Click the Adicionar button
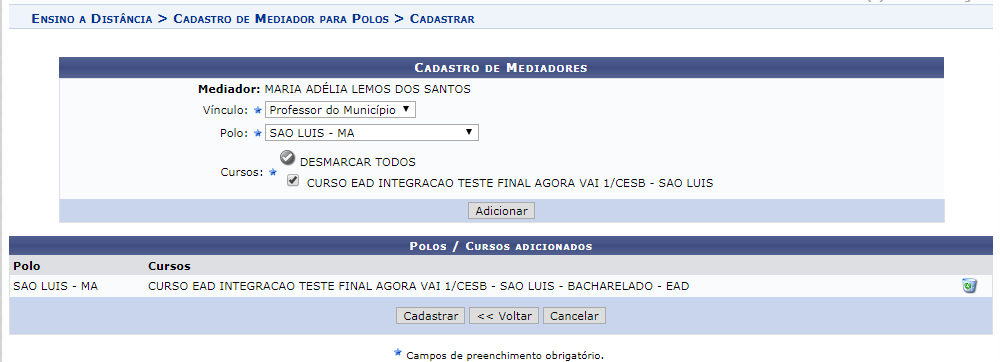The image size is (1000, 362). (501, 211)
